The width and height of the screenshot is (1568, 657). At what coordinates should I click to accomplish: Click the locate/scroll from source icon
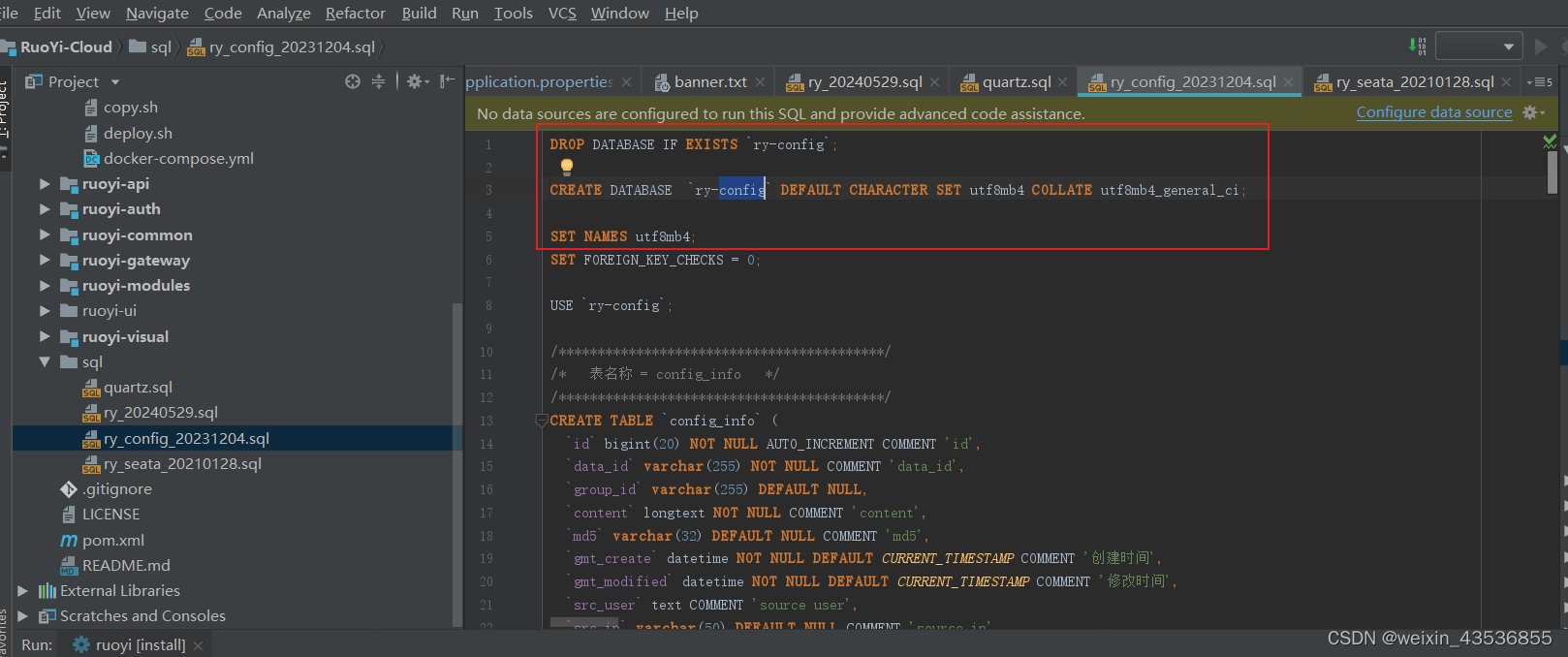353,81
